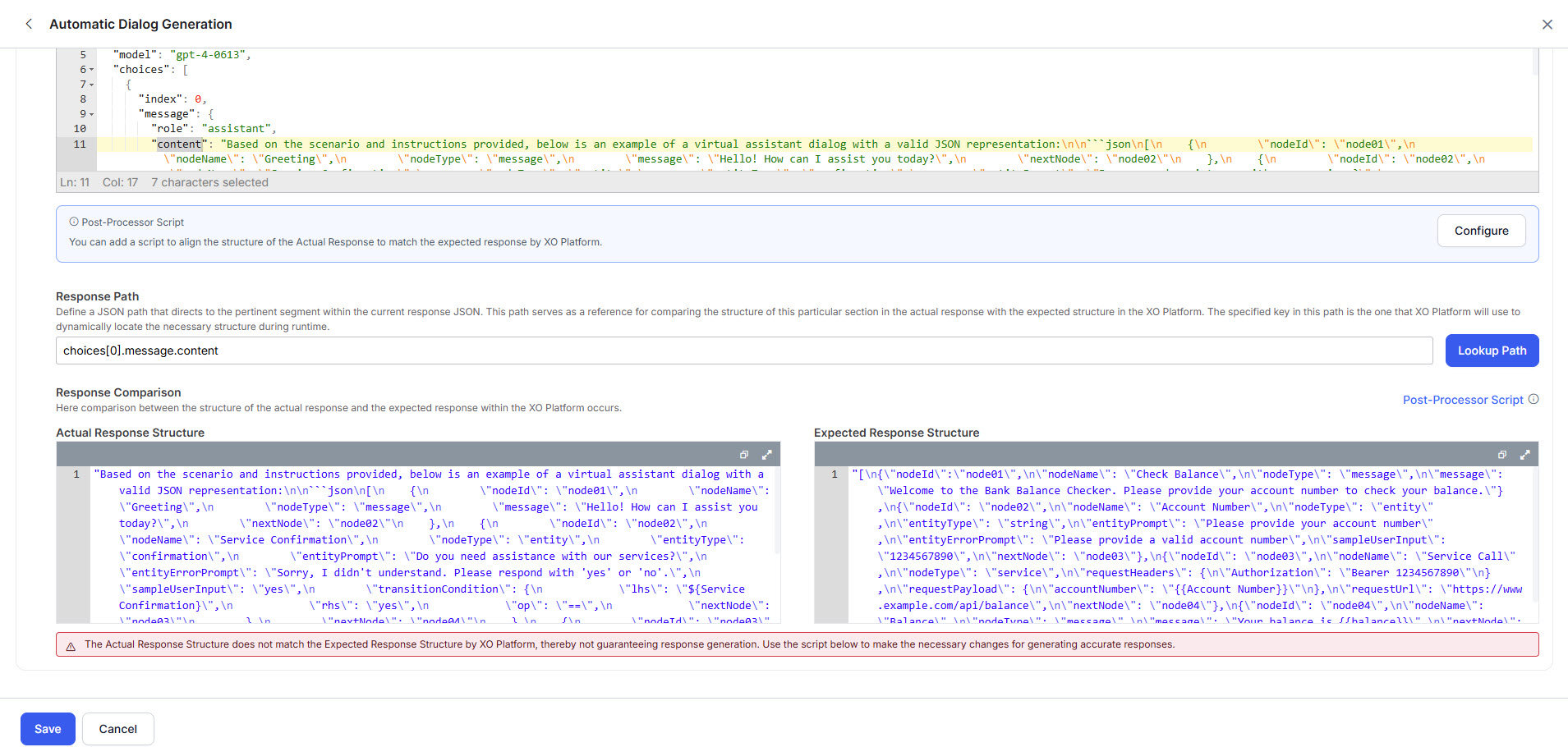The width and height of the screenshot is (1568, 747).
Task: Click the "7 characters selected" status text
Action: [x=209, y=182]
